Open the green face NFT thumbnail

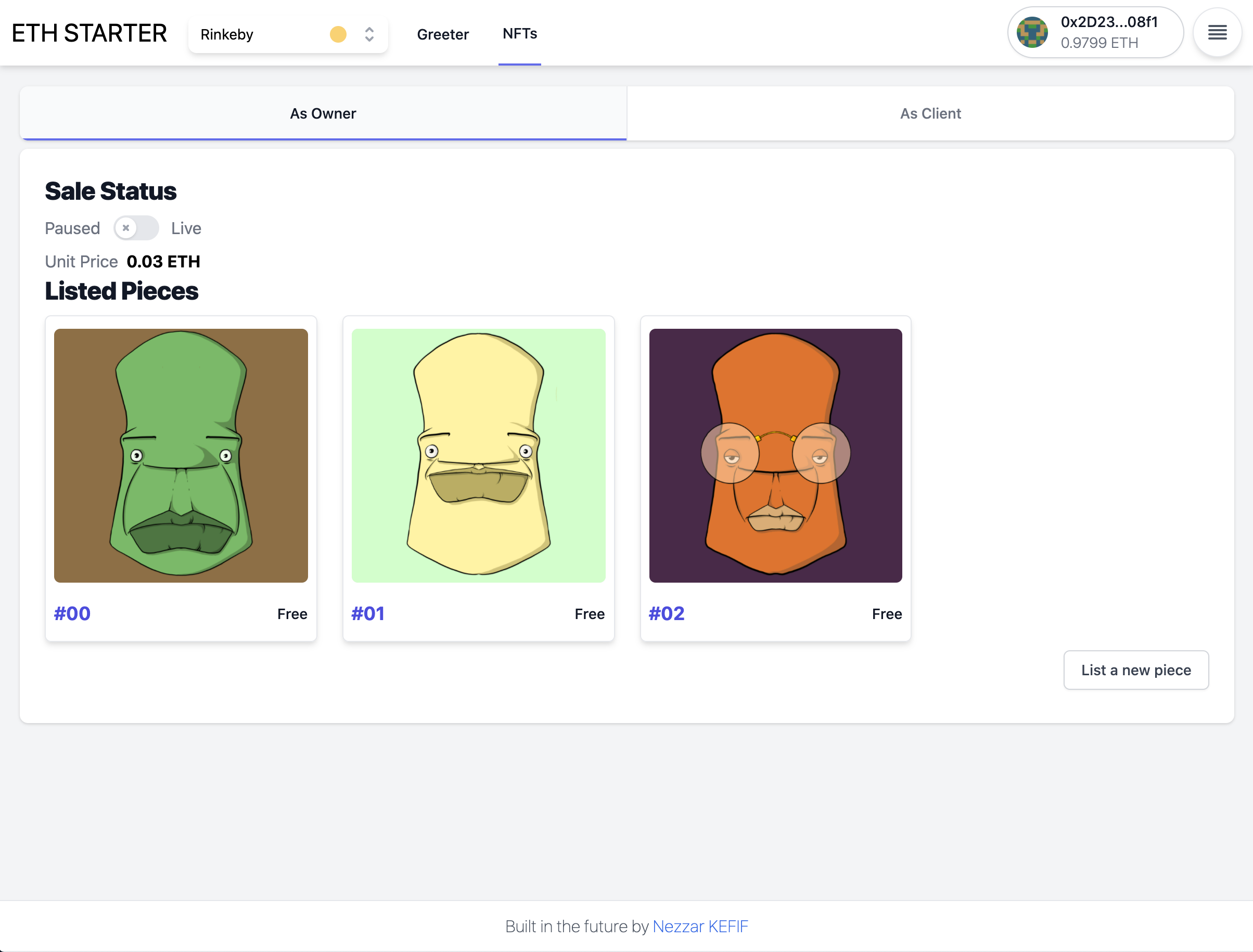pos(181,455)
